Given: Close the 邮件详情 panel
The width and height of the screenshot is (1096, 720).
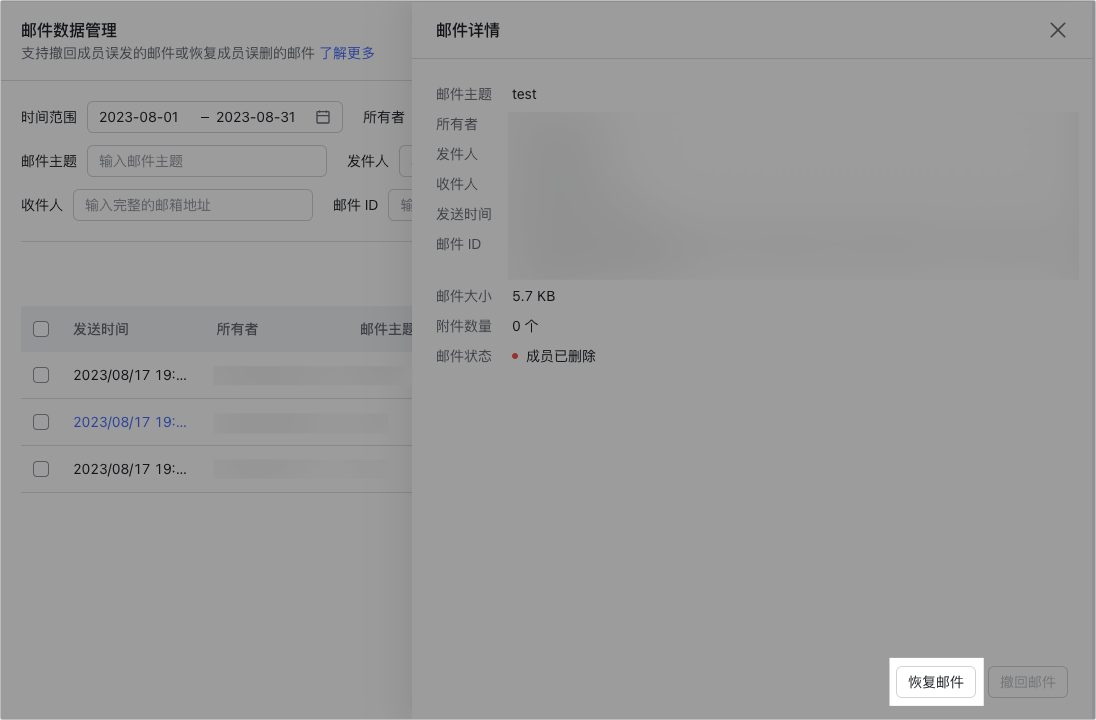Looking at the screenshot, I should [1057, 30].
